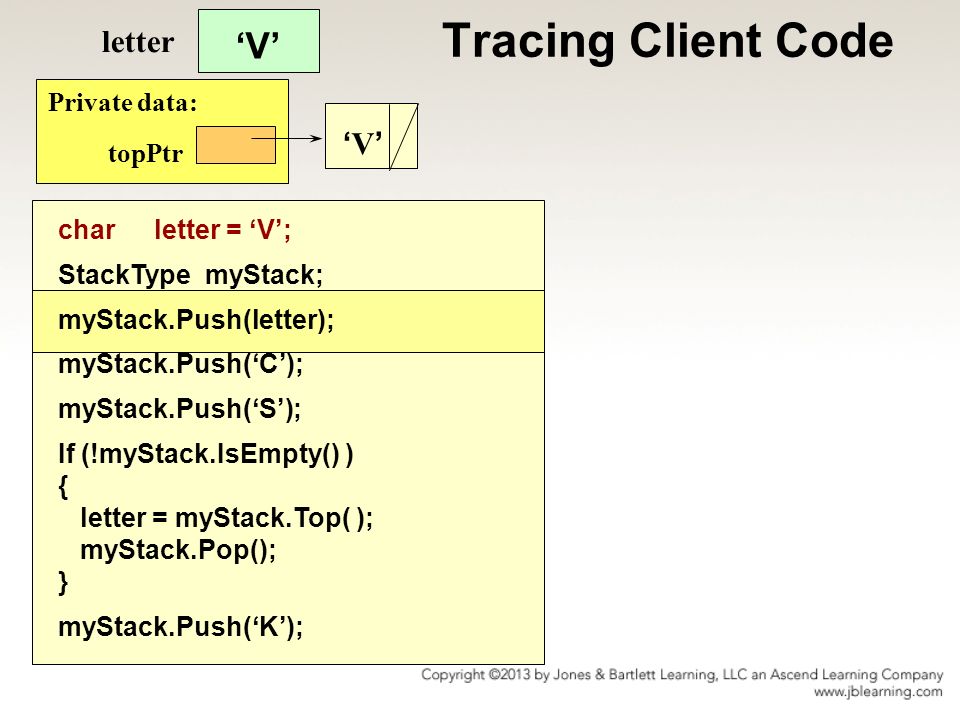Click the 'Private data:' heading
Image resolution: width=960 pixels, height=720 pixels.
tap(122, 102)
